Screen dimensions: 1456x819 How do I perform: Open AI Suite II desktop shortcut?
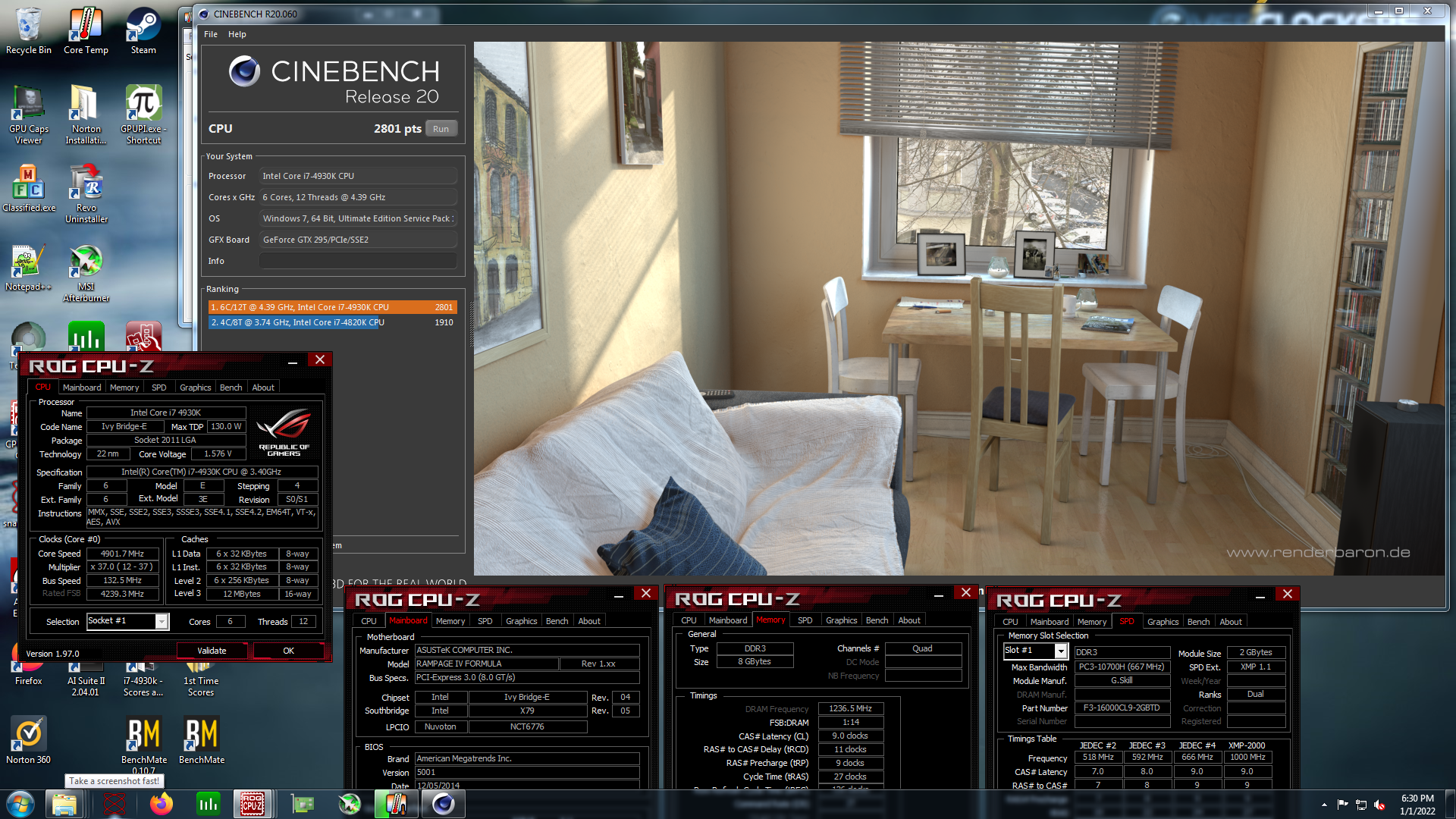(x=86, y=681)
